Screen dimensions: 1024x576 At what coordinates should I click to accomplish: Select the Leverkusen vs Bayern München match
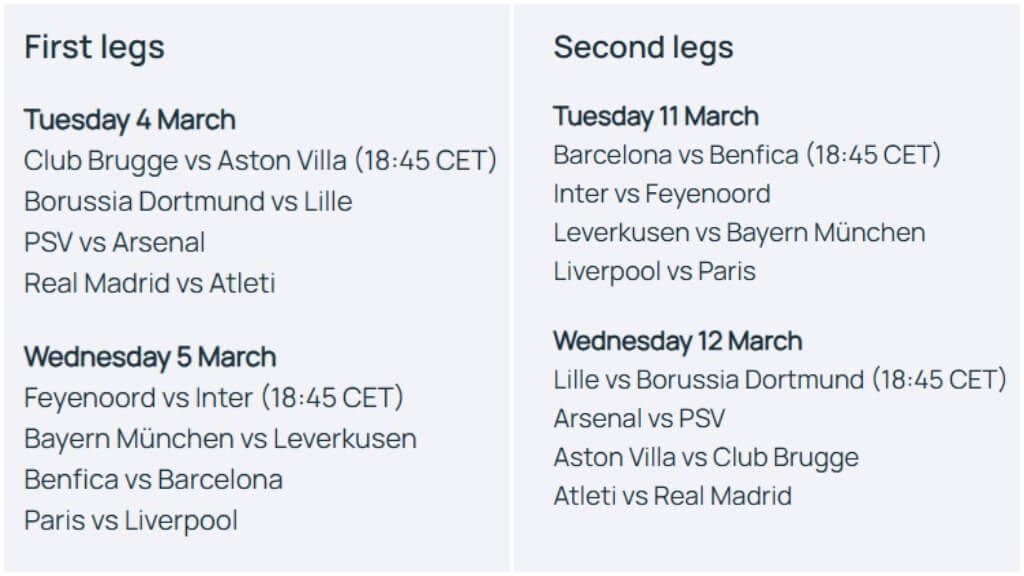point(739,233)
